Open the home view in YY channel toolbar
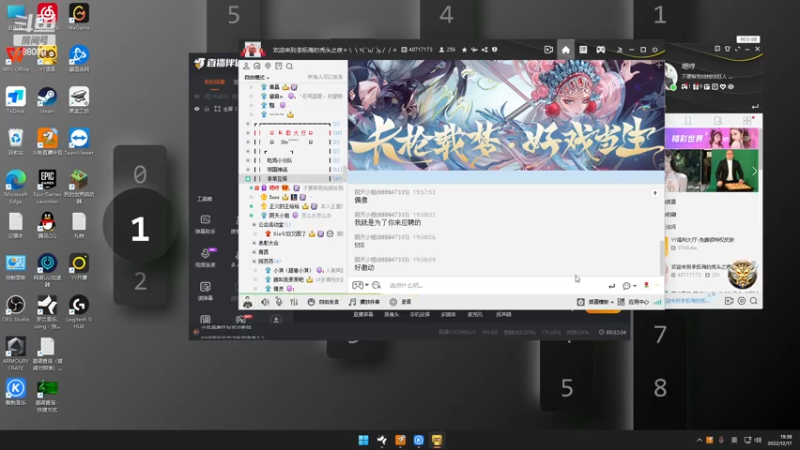Screen dimensions: 800x450 (565, 49)
